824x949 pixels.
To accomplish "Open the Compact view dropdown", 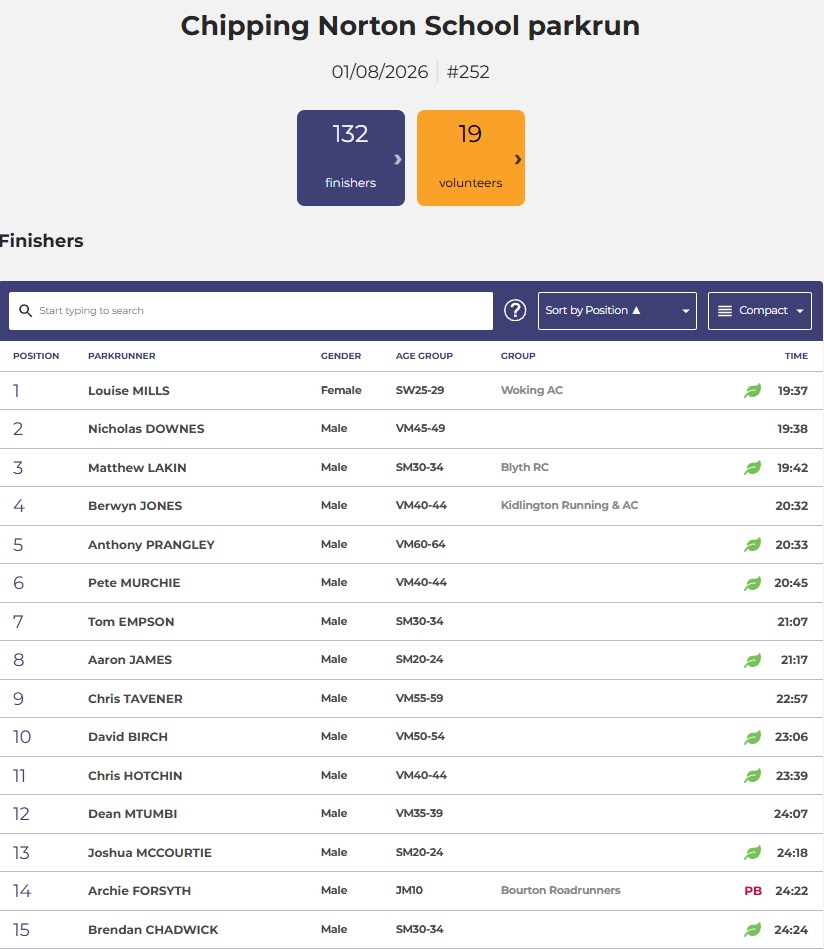I will pos(760,310).
